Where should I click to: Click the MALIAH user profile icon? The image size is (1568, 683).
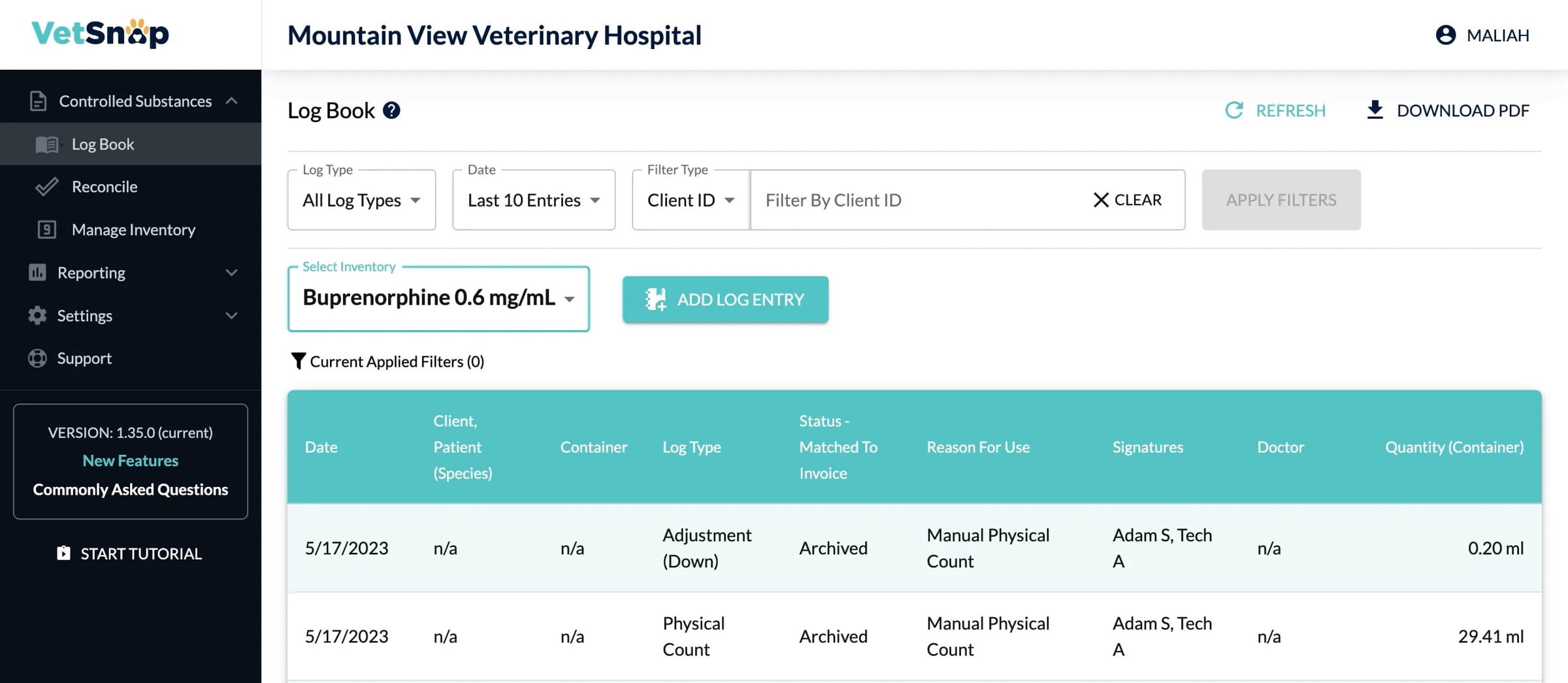1445,35
